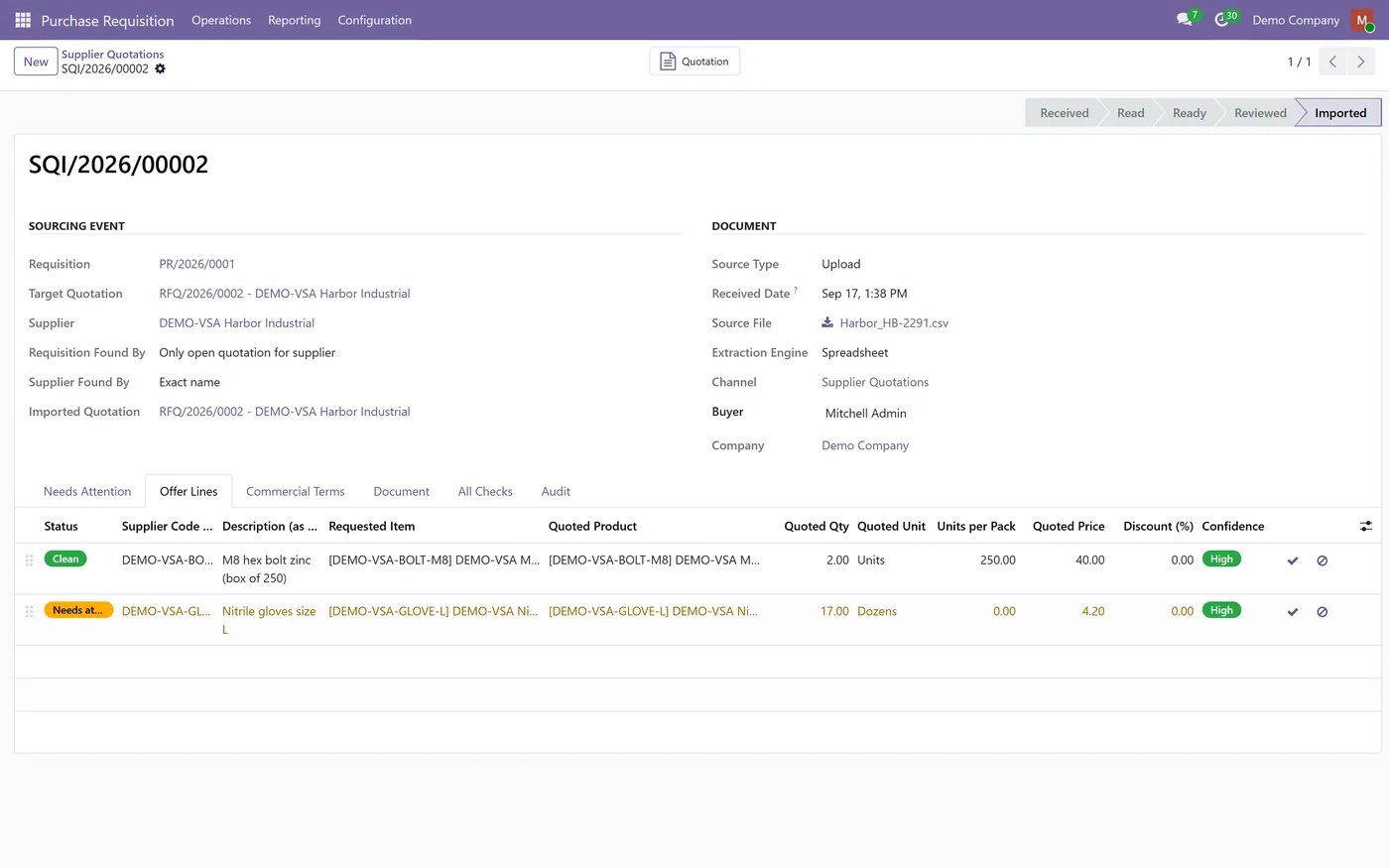
Task: Open the chat messages icon
Action: (x=1185, y=19)
